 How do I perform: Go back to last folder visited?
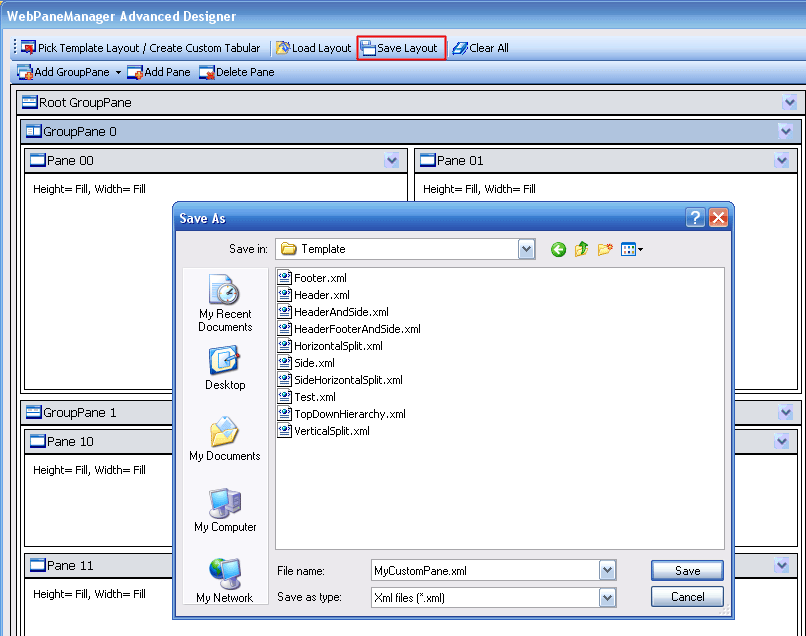pos(558,249)
